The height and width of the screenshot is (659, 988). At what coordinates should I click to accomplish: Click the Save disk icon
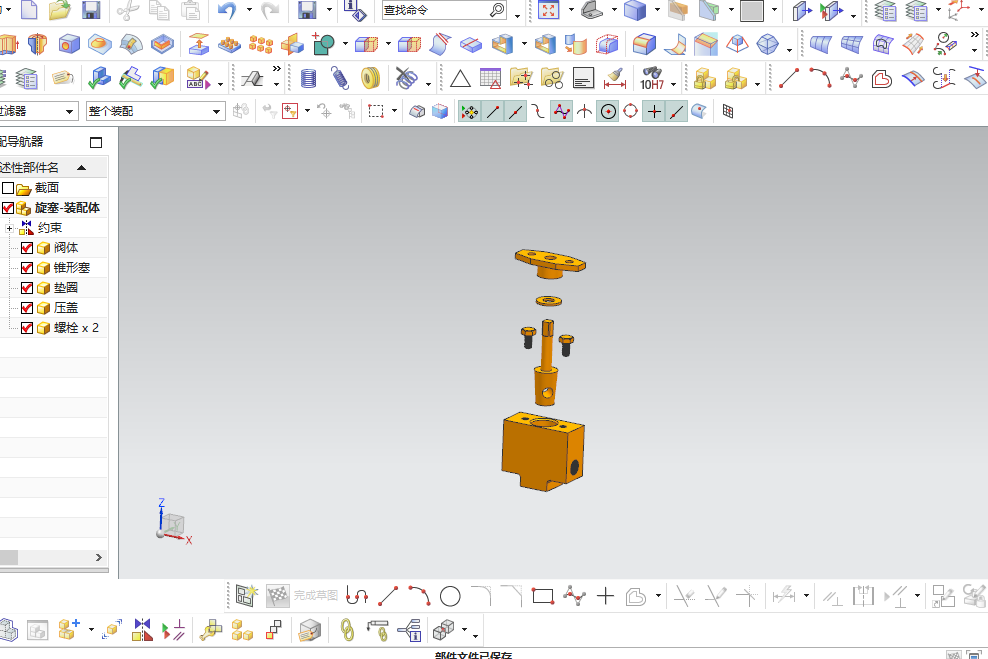[91, 9]
